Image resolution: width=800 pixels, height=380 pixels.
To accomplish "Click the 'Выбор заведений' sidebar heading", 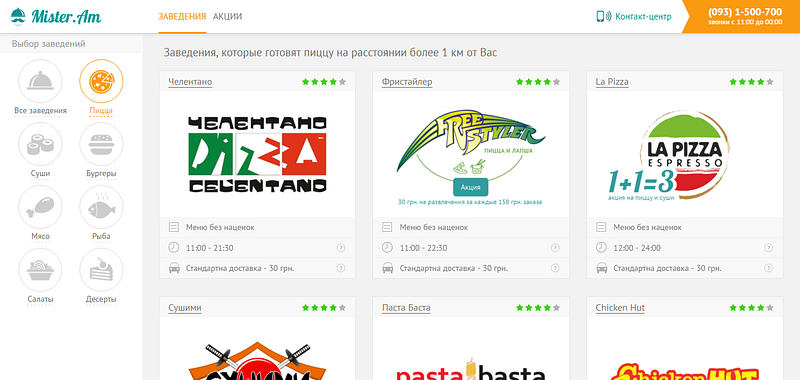I will tap(48, 44).
